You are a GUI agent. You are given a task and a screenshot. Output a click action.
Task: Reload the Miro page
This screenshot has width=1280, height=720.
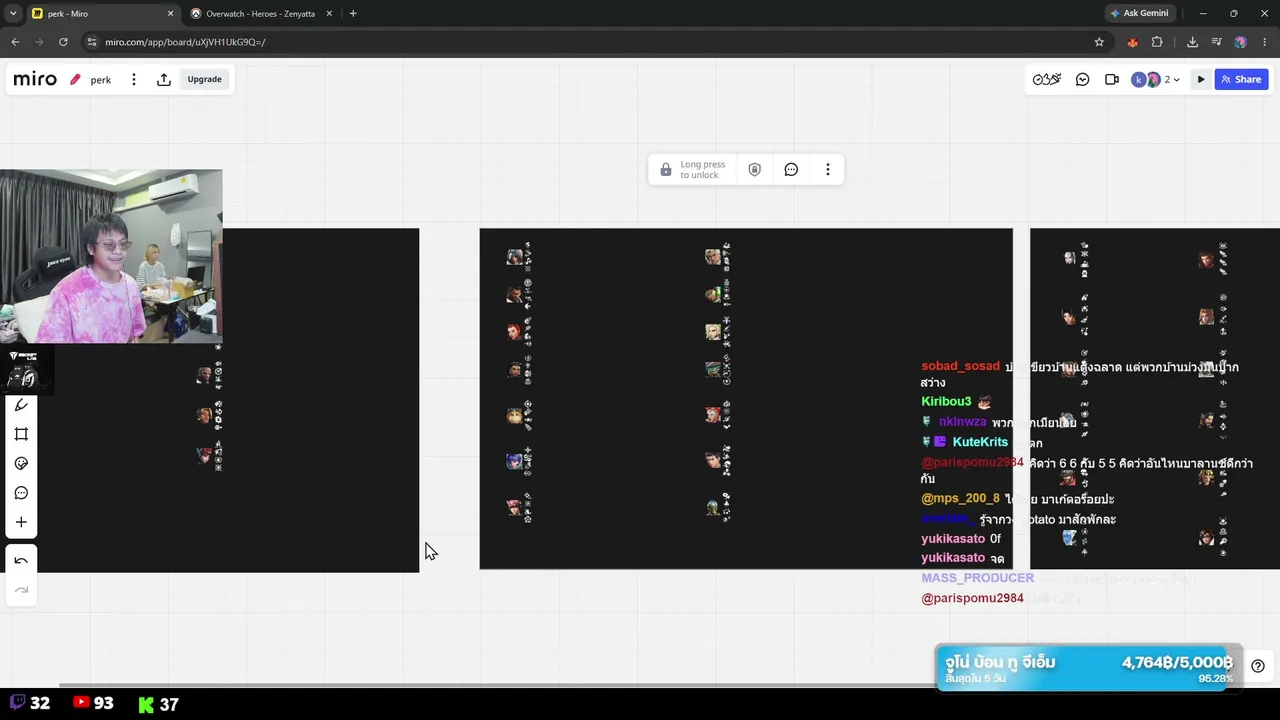[x=63, y=42]
